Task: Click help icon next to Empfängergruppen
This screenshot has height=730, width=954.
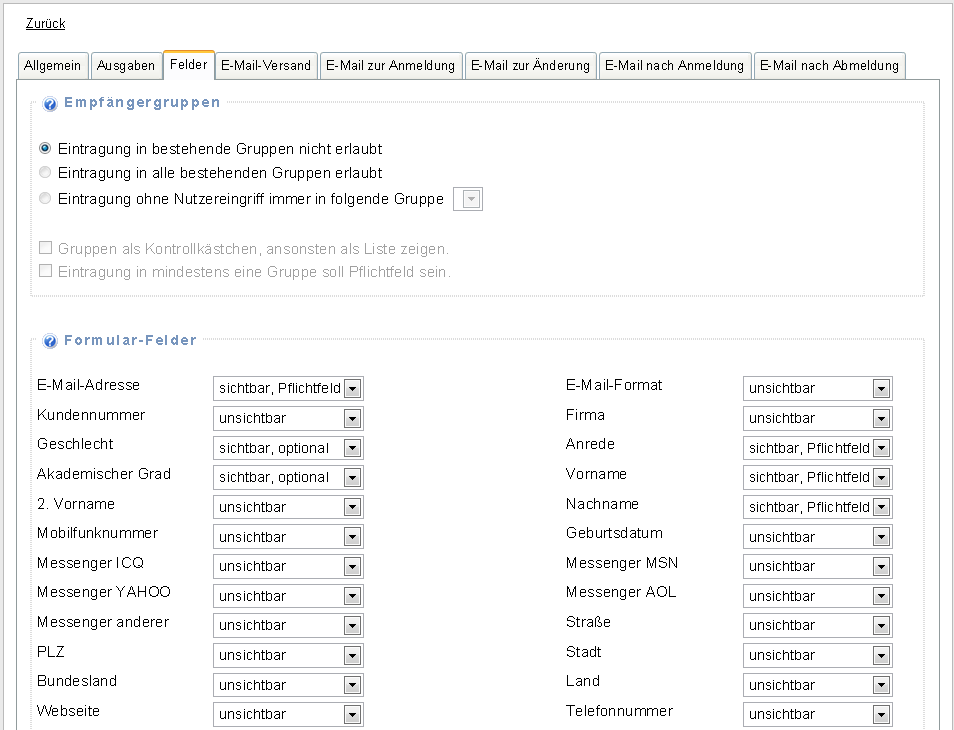Action: click(x=50, y=104)
